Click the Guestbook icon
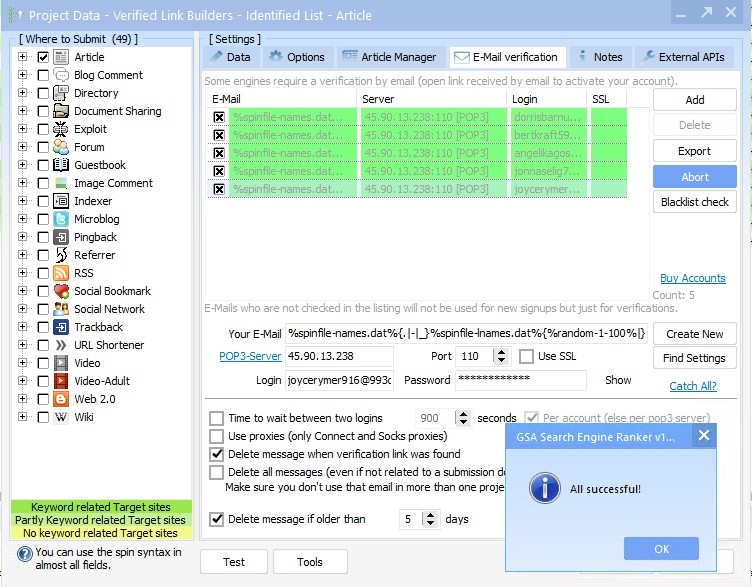This screenshot has width=752, height=587. pyautogui.click(x=61, y=165)
